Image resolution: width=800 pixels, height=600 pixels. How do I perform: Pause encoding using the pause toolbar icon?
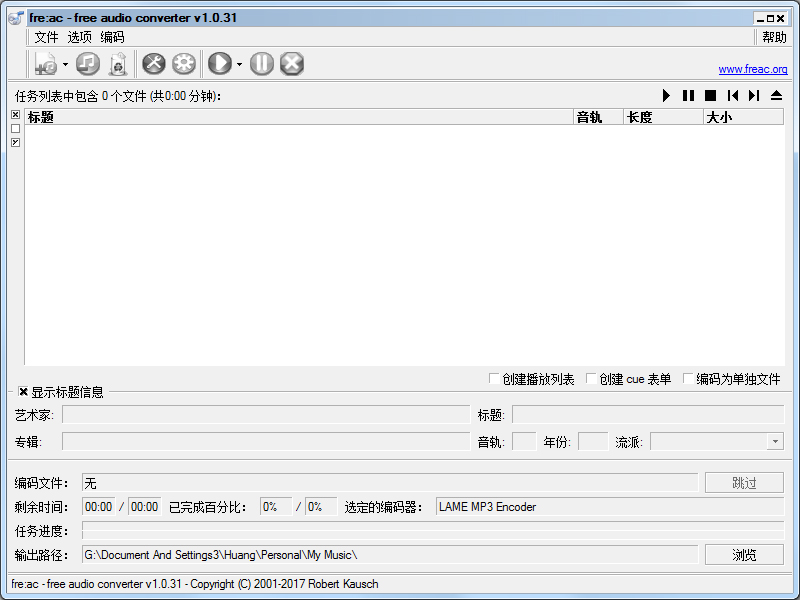coord(261,63)
